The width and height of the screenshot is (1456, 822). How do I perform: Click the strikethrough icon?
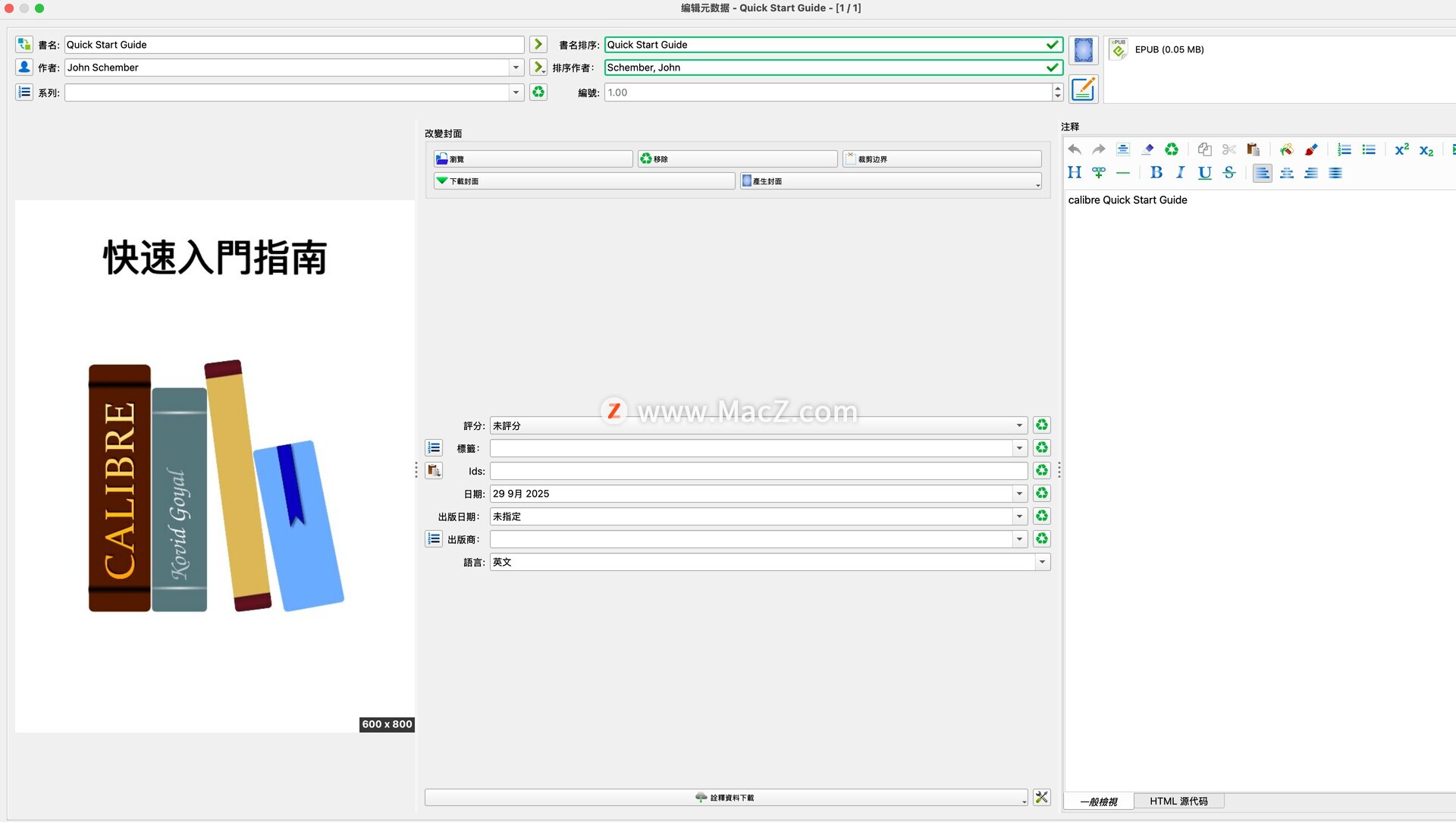[1229, 173]
